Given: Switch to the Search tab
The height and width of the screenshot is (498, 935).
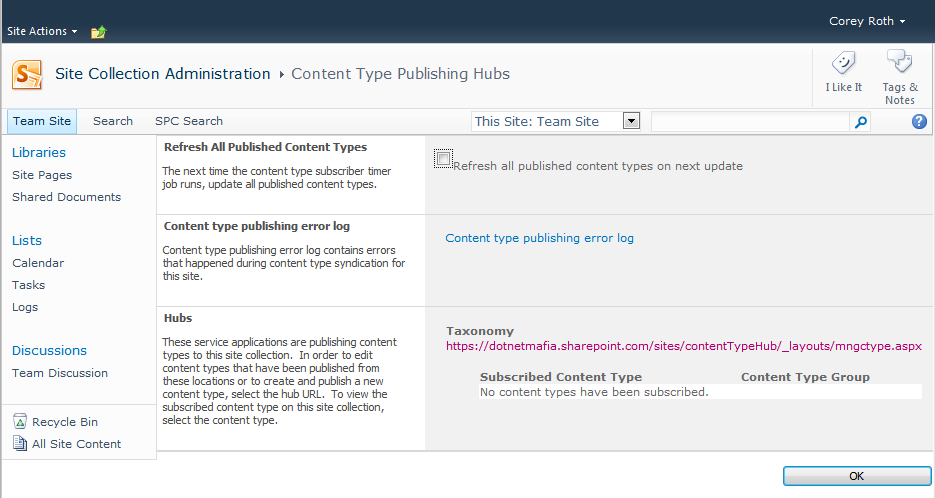Looking at the screenshot, I should tap(113, 121).
